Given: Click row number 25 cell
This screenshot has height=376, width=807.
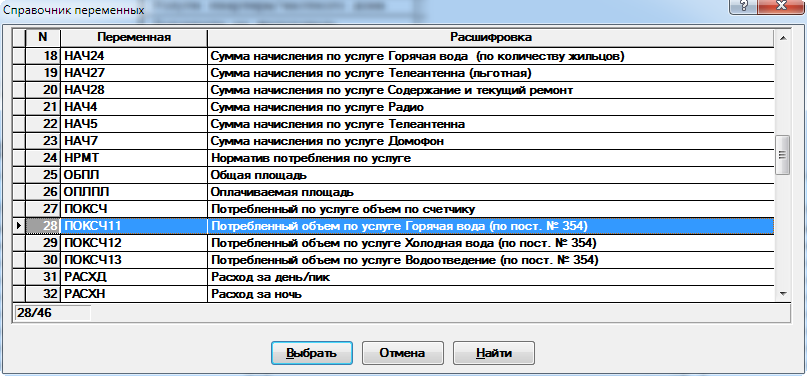Looking at the screenshot, I should (x=43, y=175).
